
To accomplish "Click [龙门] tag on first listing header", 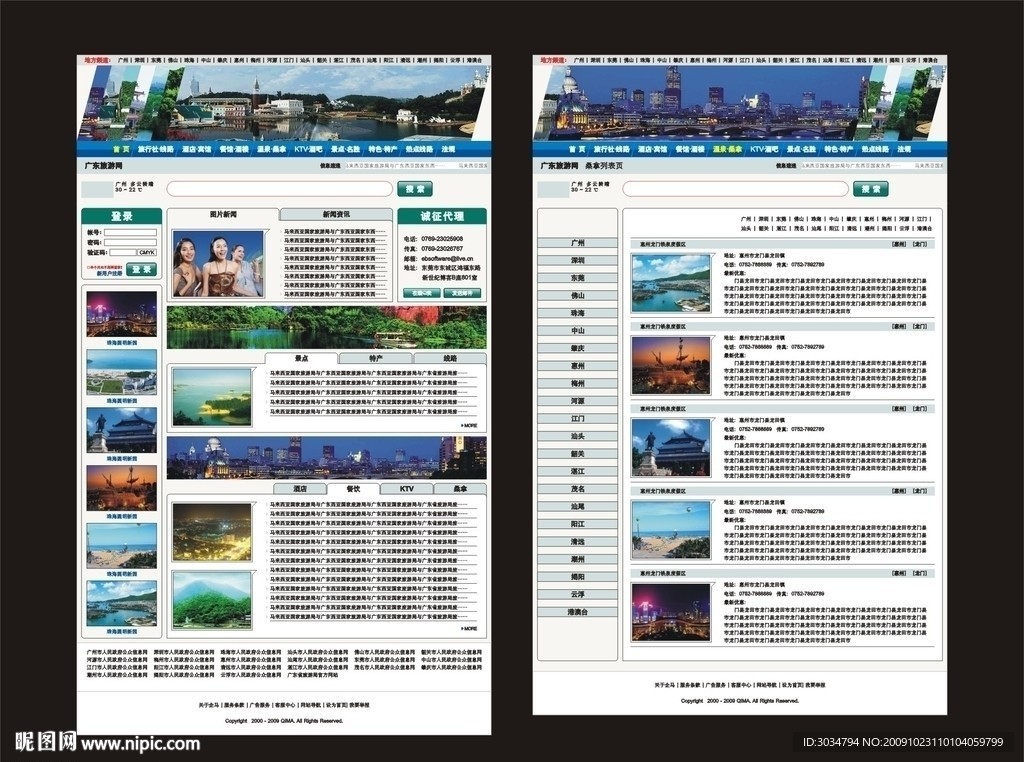I will pos(920,244).
